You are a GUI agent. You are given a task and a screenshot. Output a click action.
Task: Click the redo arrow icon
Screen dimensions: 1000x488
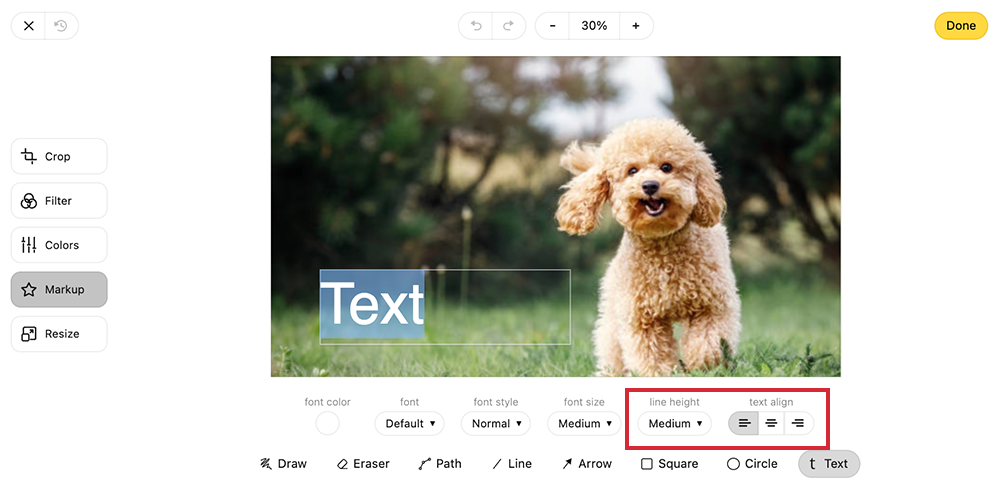[x=508, y=26]
